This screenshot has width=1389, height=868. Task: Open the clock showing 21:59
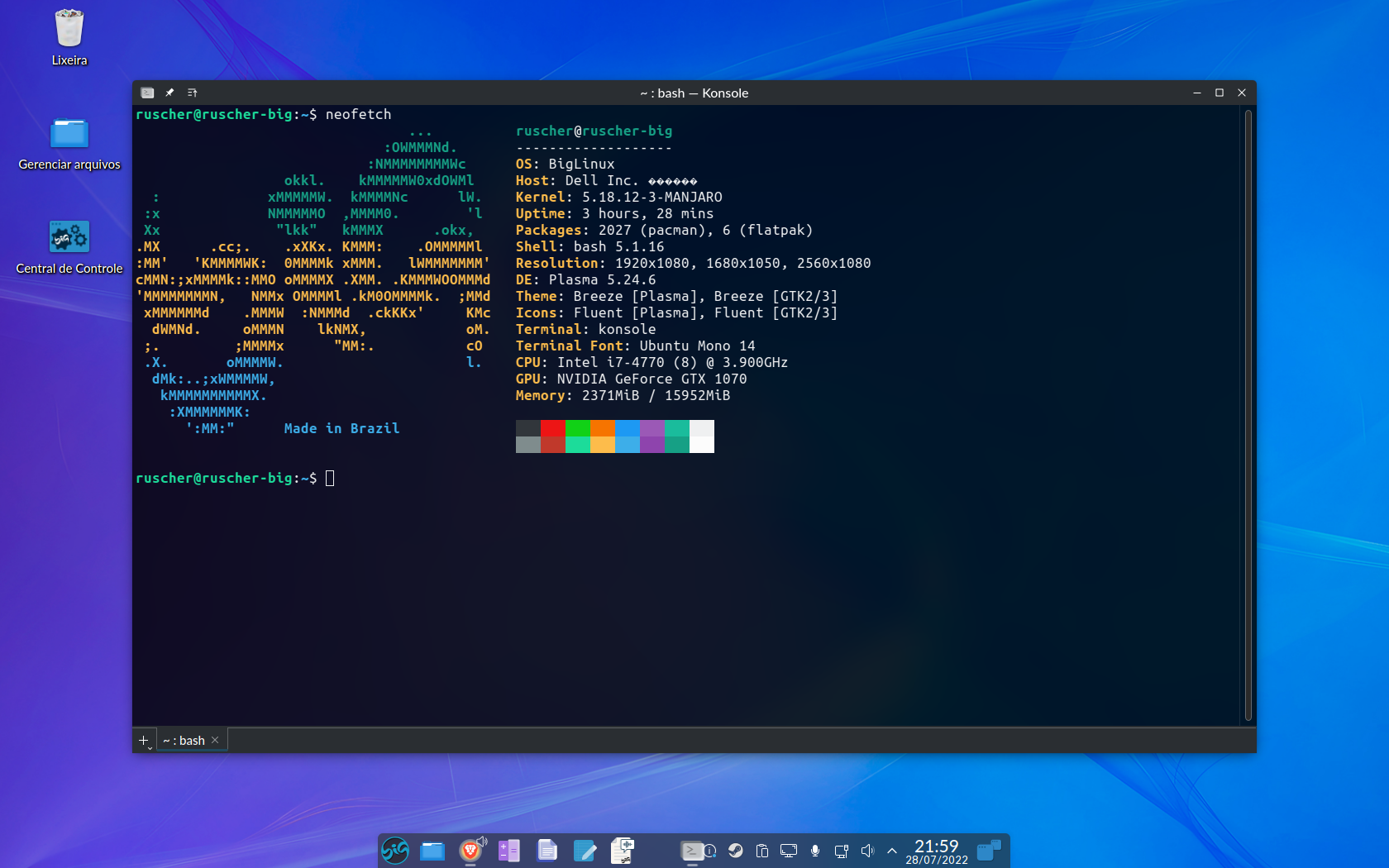937,851
